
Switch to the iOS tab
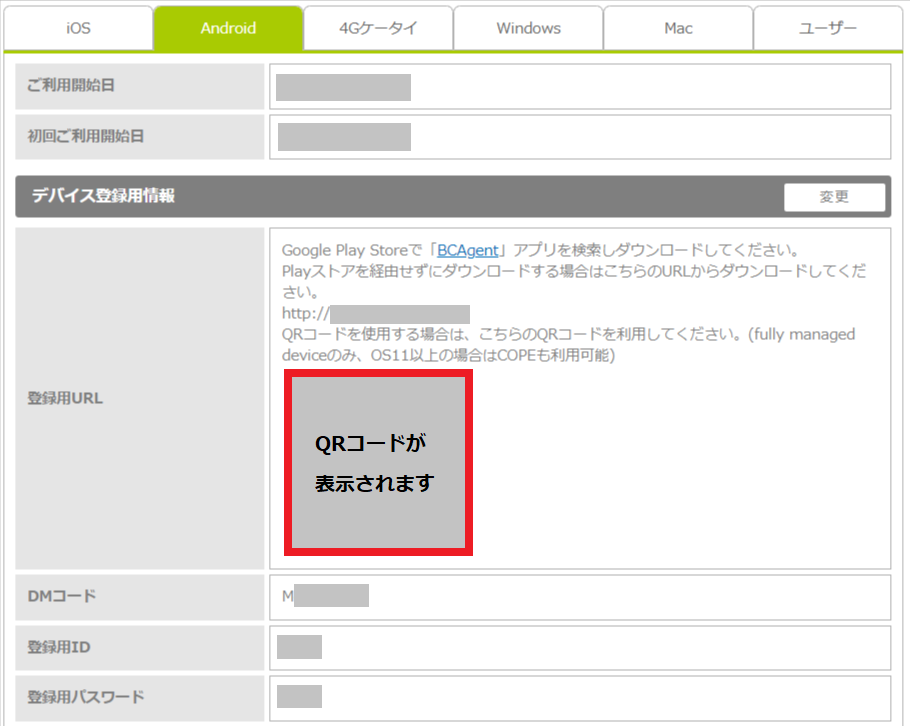78,28
